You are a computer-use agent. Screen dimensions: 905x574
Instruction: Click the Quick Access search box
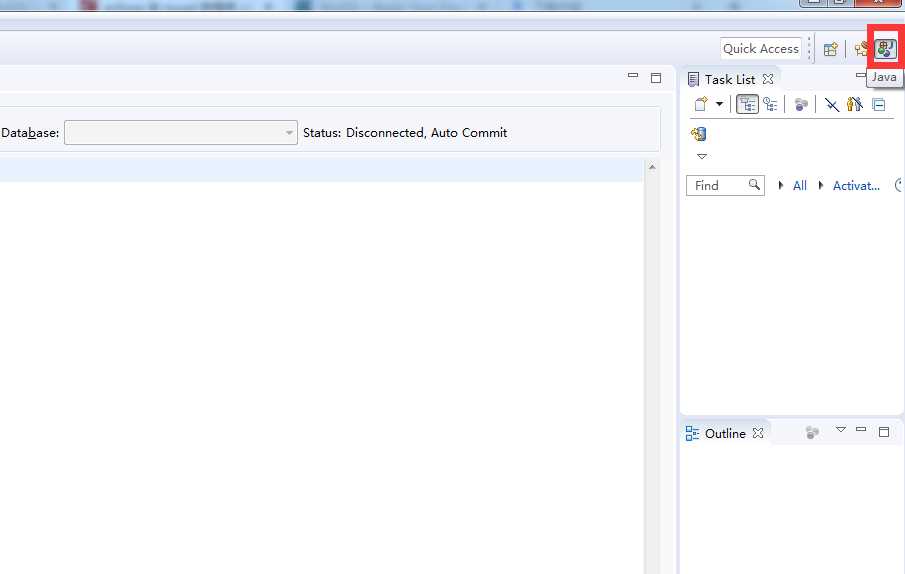761,49
